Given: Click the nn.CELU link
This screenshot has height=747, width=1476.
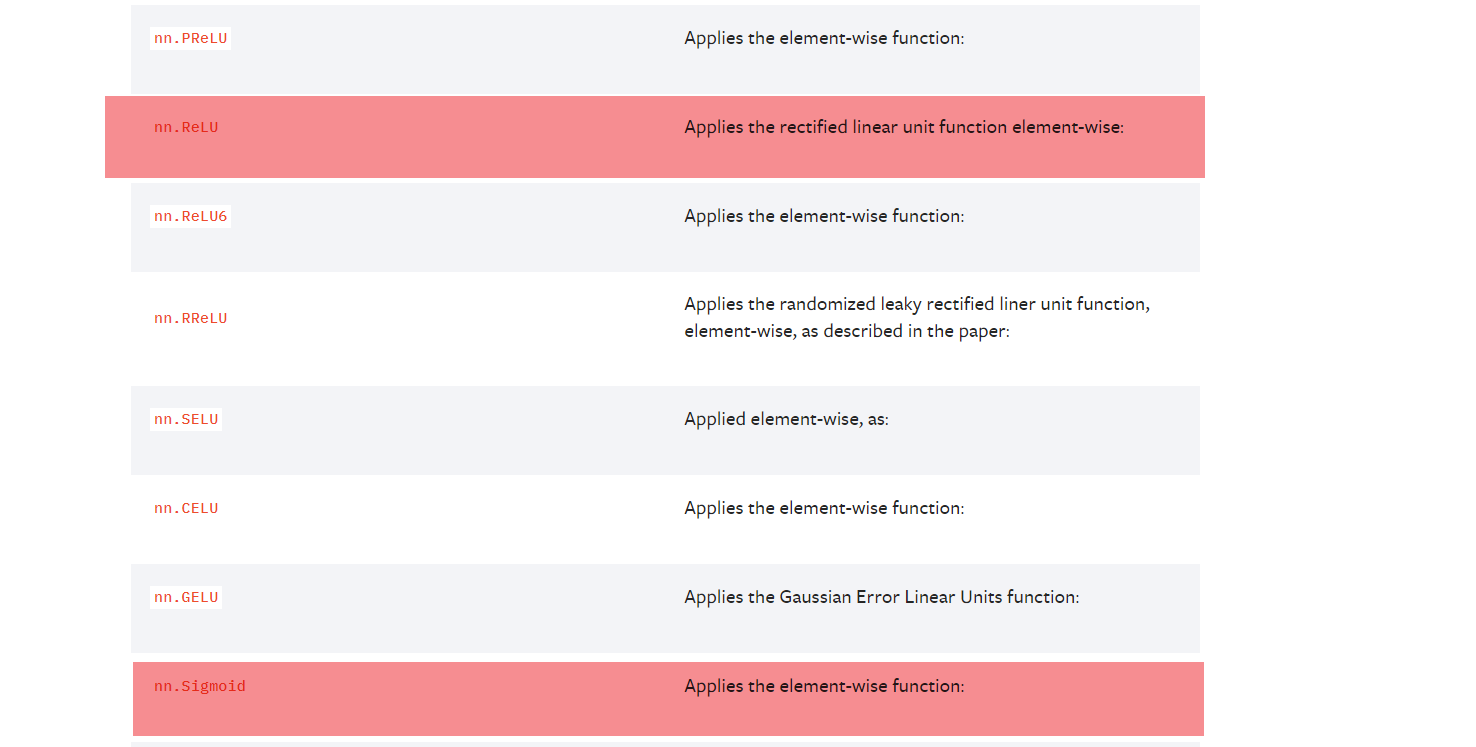Looking at the screenshot, I should pos(186,509).
